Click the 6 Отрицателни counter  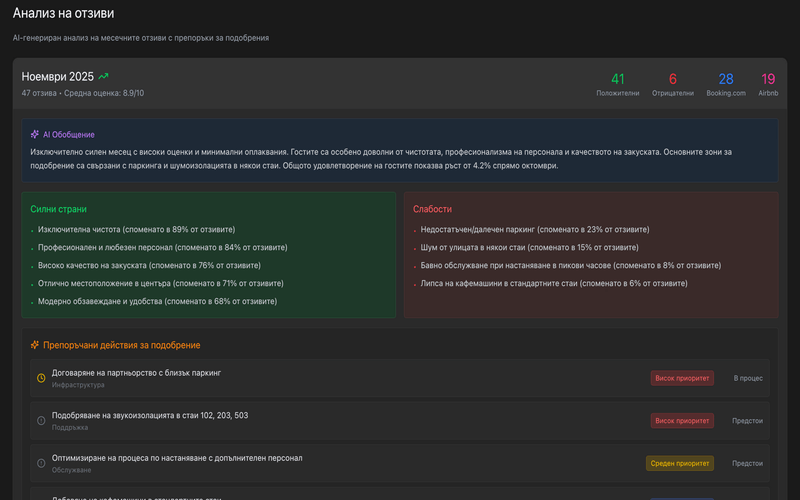[673, 84]
